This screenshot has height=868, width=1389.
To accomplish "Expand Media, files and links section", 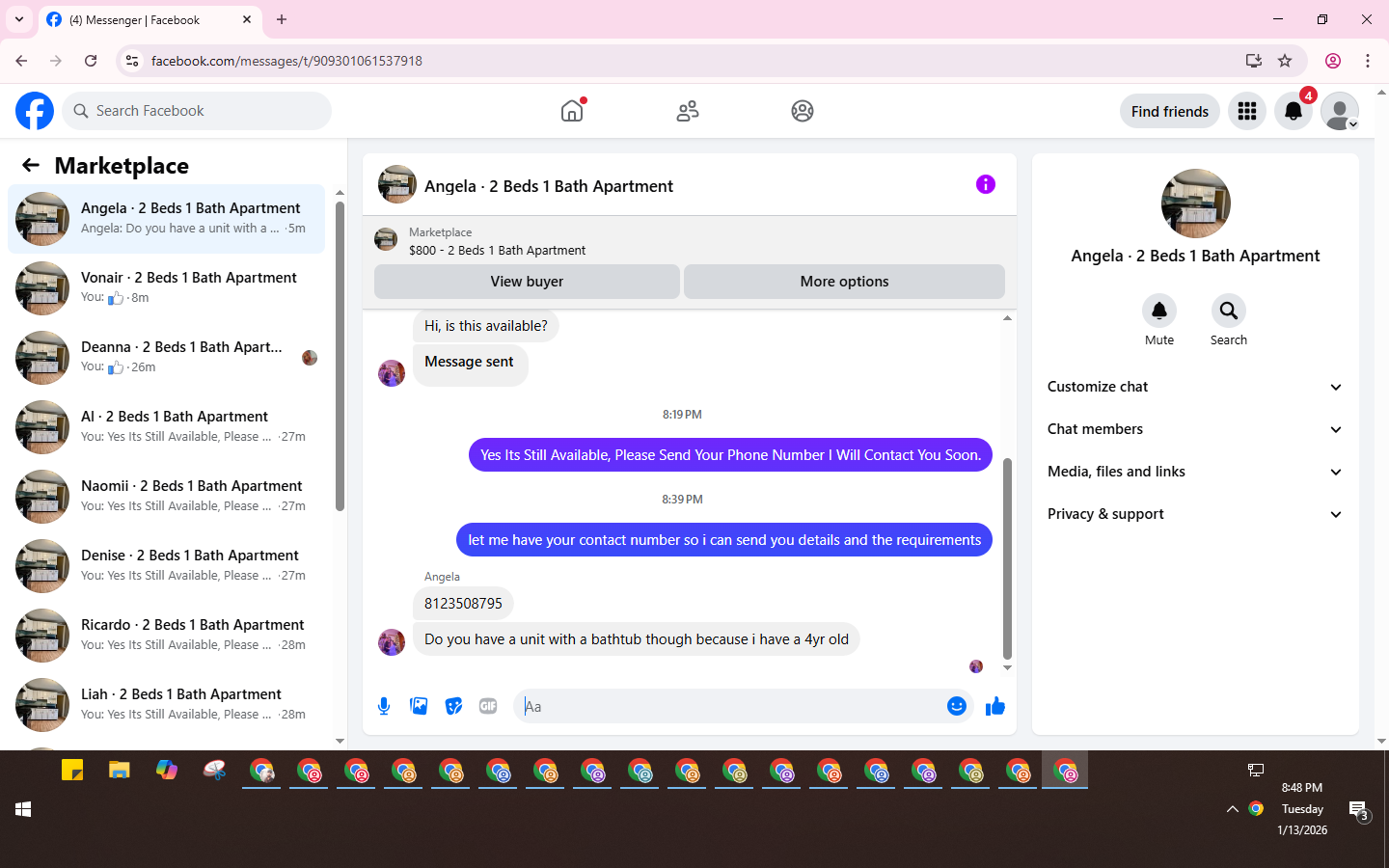I will click(1195, 472).
